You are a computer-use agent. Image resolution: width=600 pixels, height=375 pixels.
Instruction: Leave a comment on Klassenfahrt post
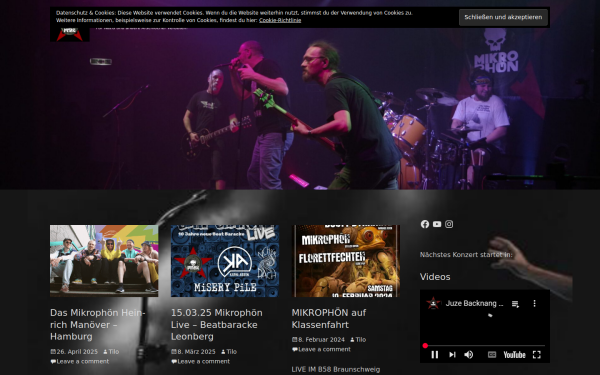coord(324,350)
